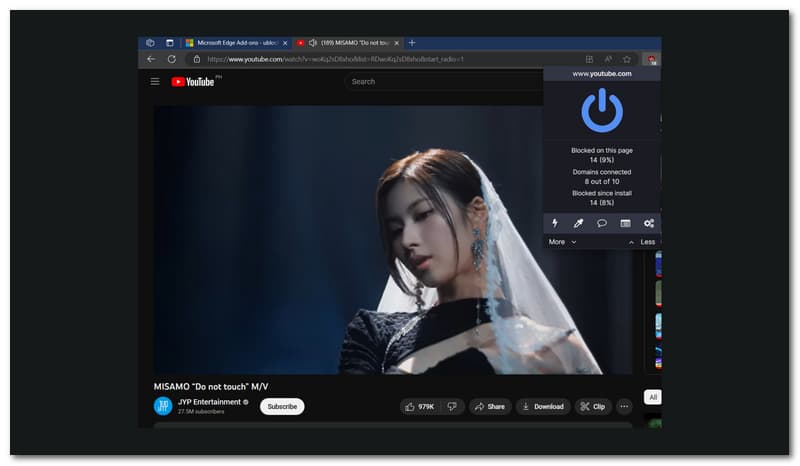Go to YouTube home via logo
Viewport: 800px width, 466px height.
[193, 82]
